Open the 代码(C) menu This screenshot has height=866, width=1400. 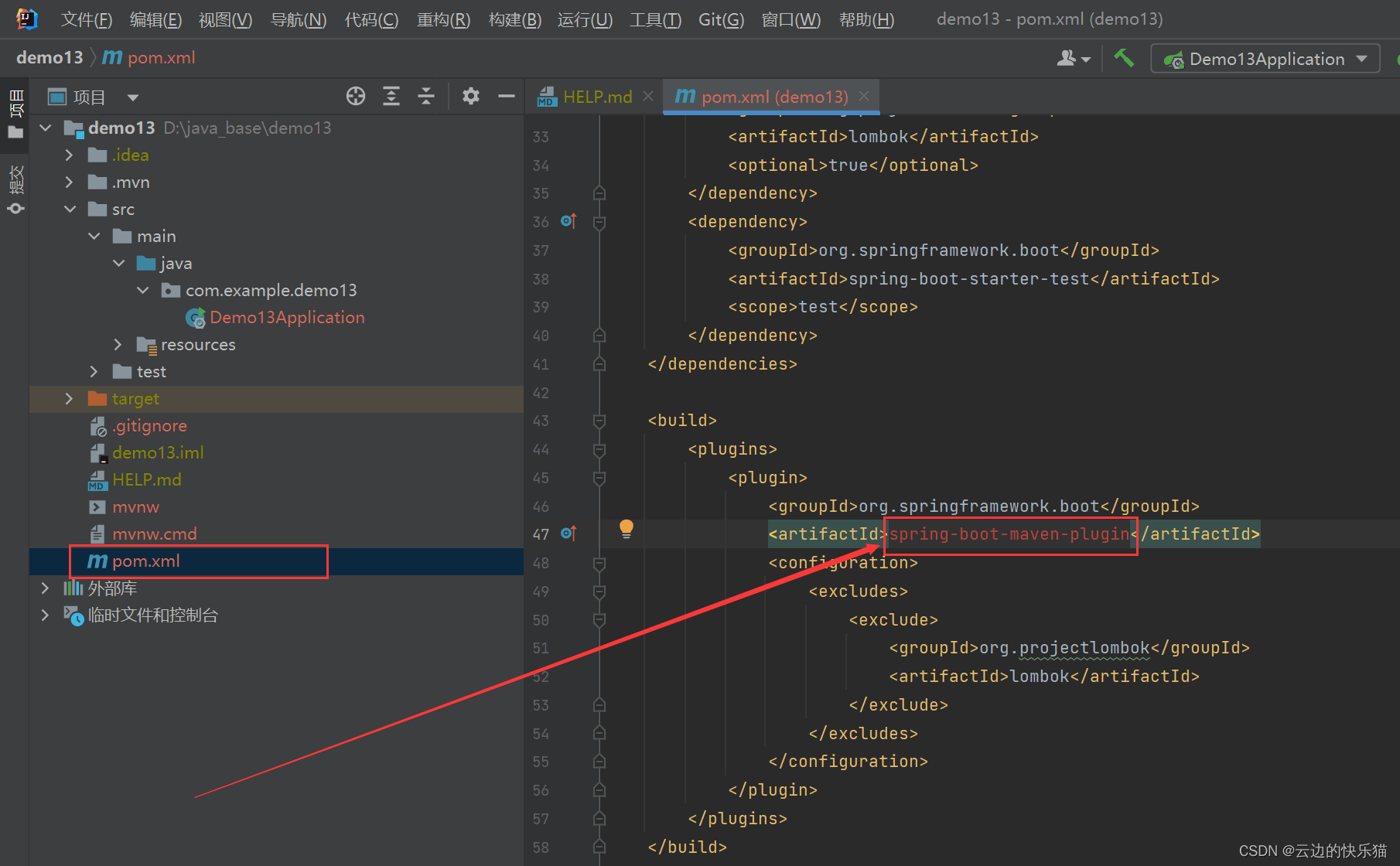click(371, 19)
